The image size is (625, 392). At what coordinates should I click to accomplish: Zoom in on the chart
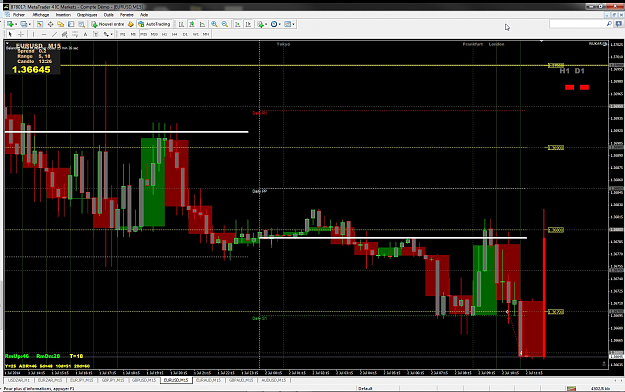214,24
